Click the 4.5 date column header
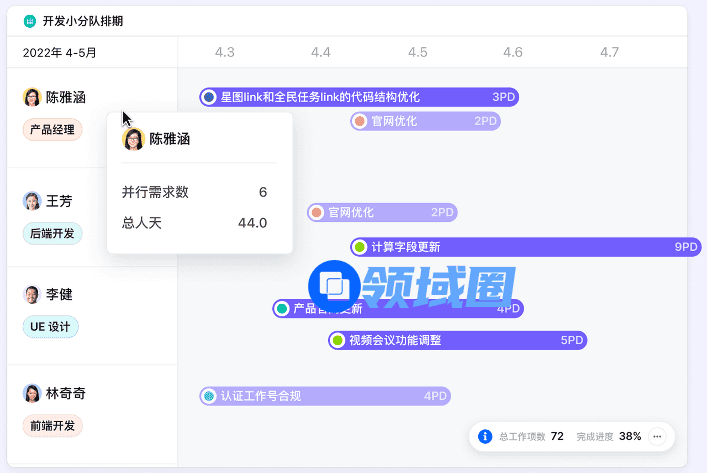Viewport: 708px width, 474px height. 417,52
